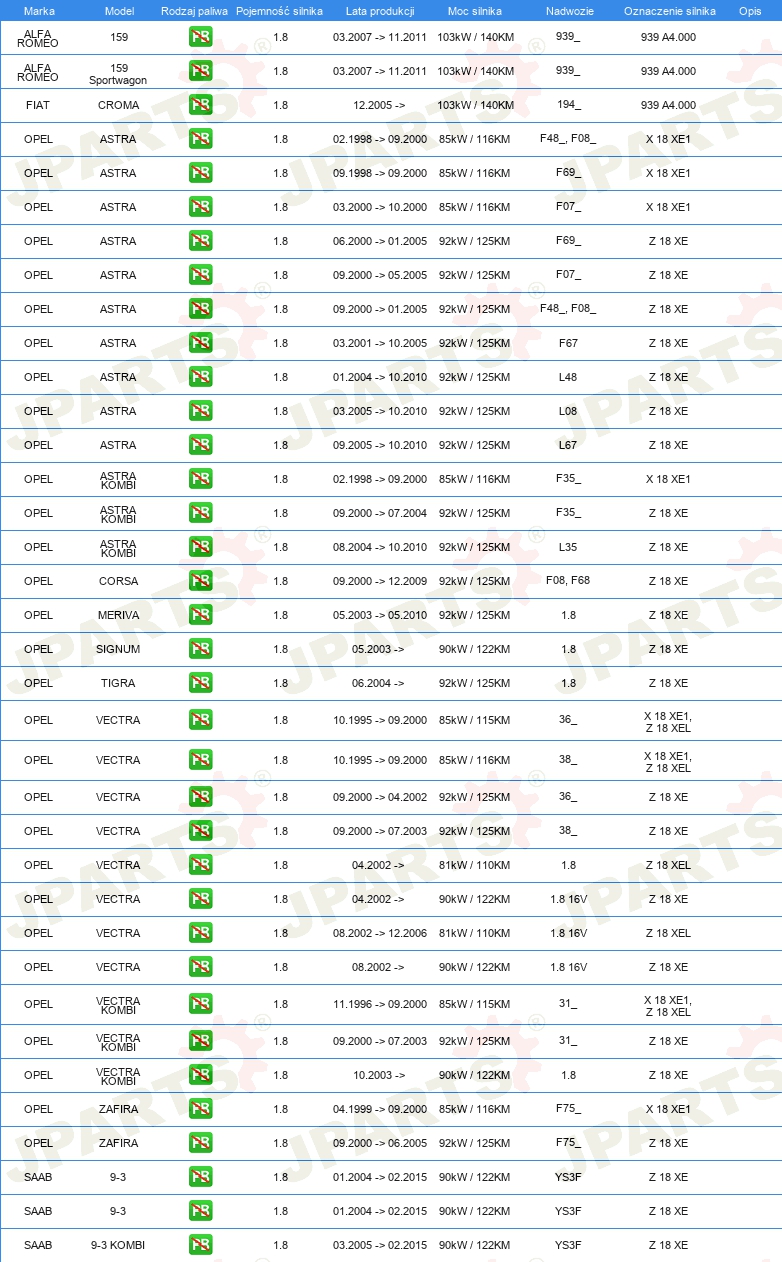Viewport: 782px width, 1262px height.
Task: Click the "L08" body code cell
Action: click(x=568, y=411)
